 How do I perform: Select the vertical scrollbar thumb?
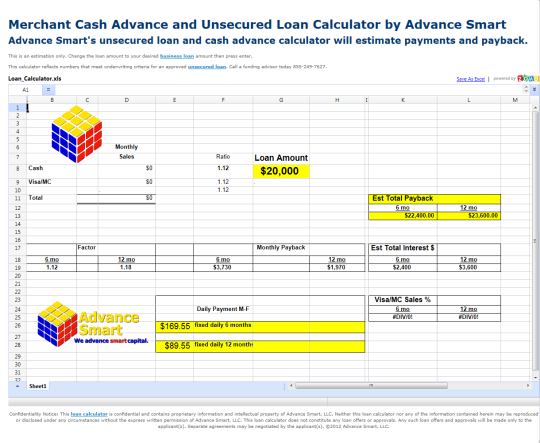pos(535,241)
